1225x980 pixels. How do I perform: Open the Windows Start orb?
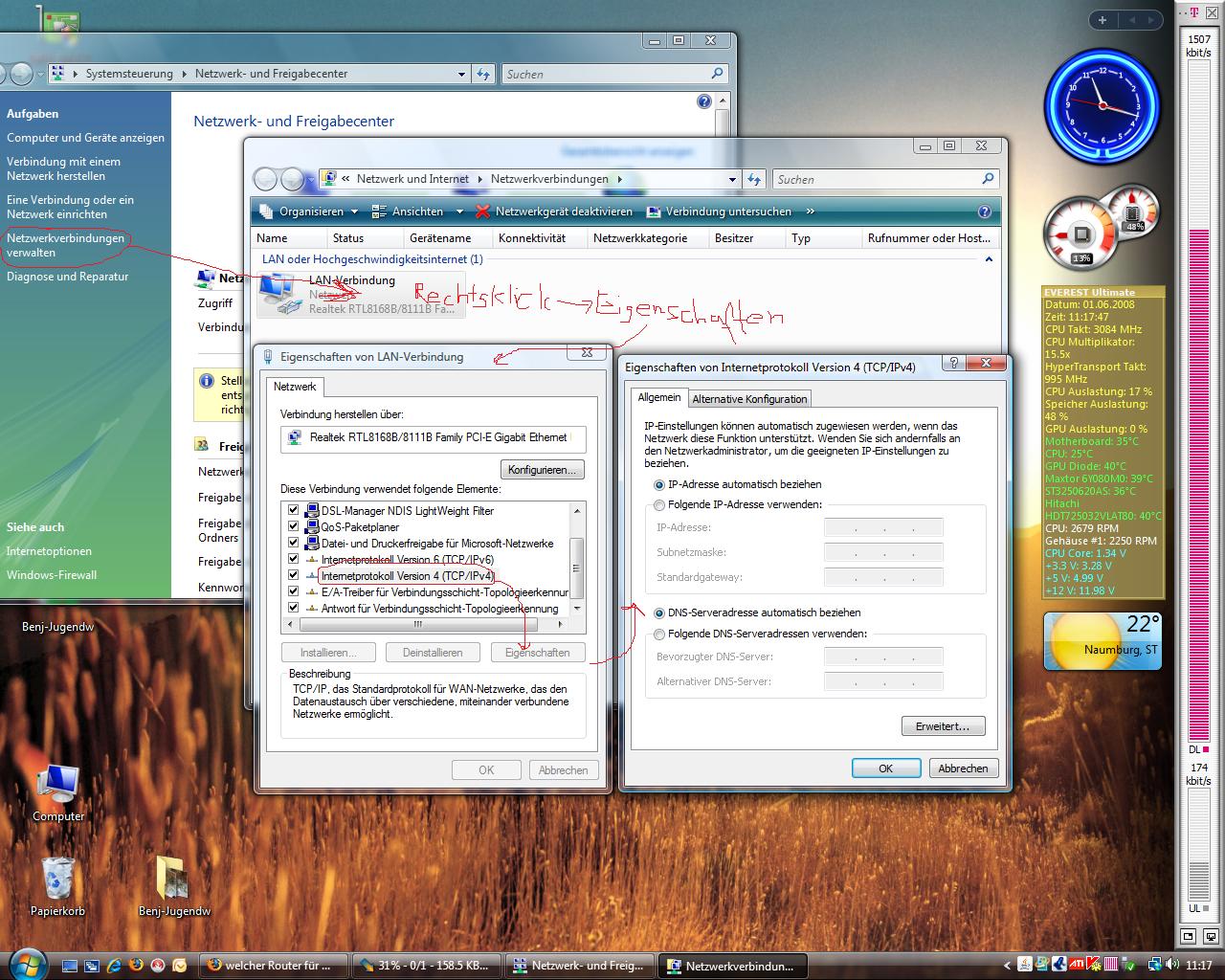tap(26, 963)
